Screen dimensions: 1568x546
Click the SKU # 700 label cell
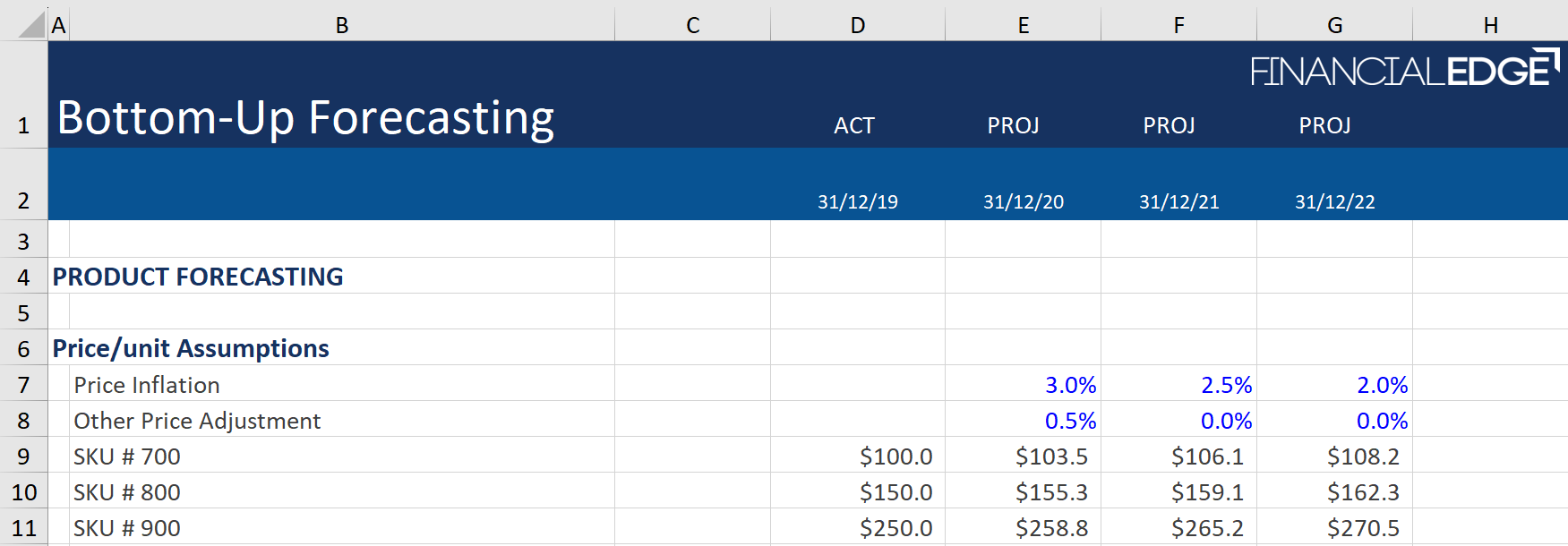coord(127,456)
